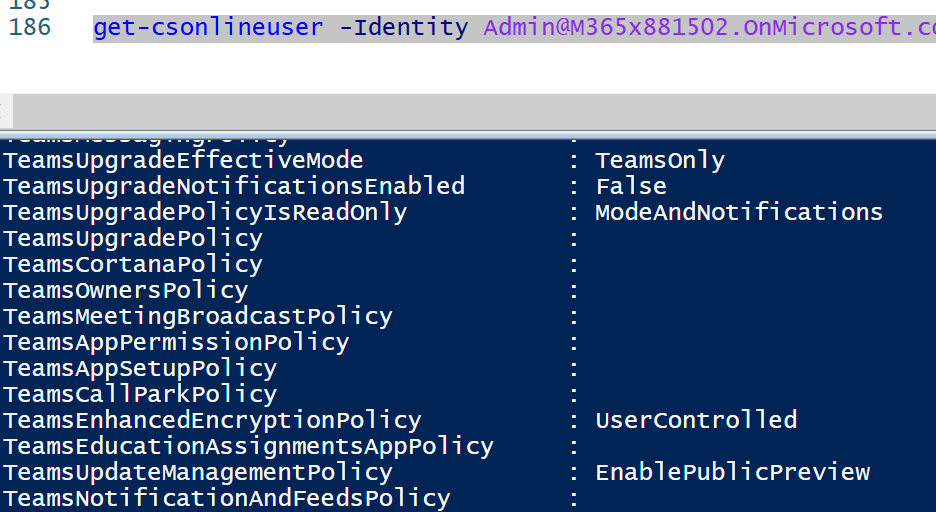Click the TeamsNotificationAndFeedsPolicy property name
The width and height of the screenshot is (936, 512).
click(227, 498)
